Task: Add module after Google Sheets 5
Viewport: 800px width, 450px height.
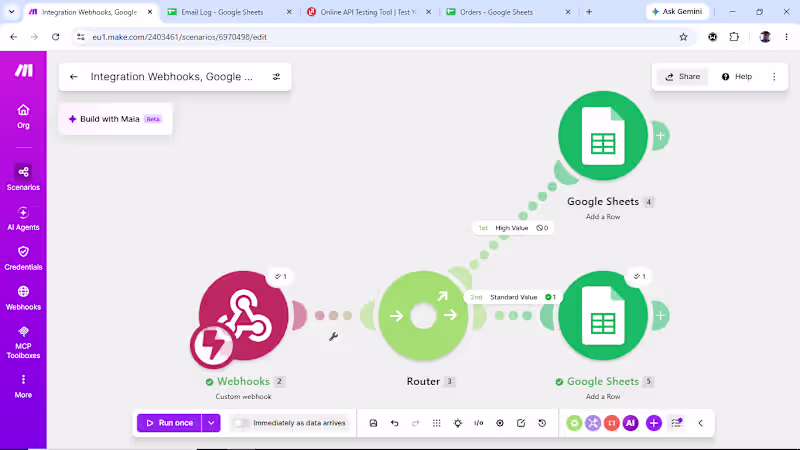Action: (x=660, y=316)
